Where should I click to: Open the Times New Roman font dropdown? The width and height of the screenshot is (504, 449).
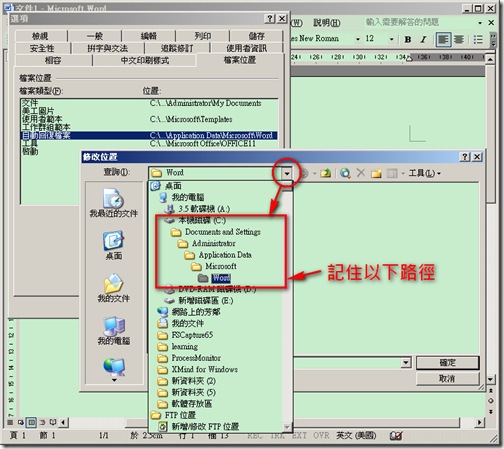358,39
